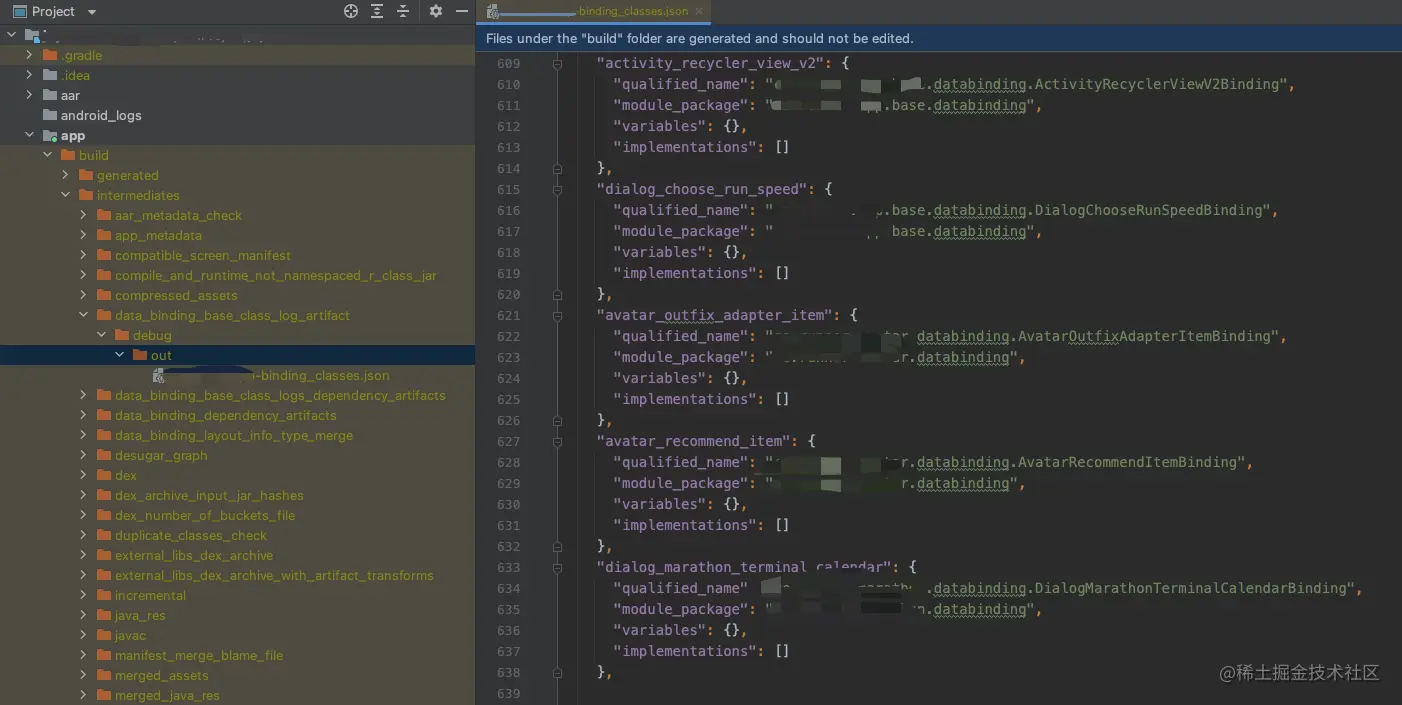Select dex_archive_input_jar_hashes folder
The height and width of the screenshot is (705, 1402).
(x=209, y=495)
